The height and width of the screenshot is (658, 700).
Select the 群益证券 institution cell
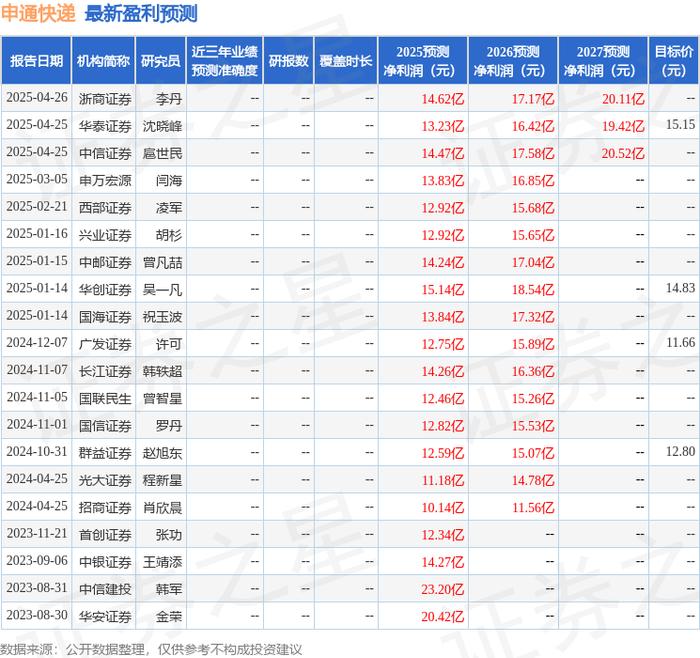(105, 453)
